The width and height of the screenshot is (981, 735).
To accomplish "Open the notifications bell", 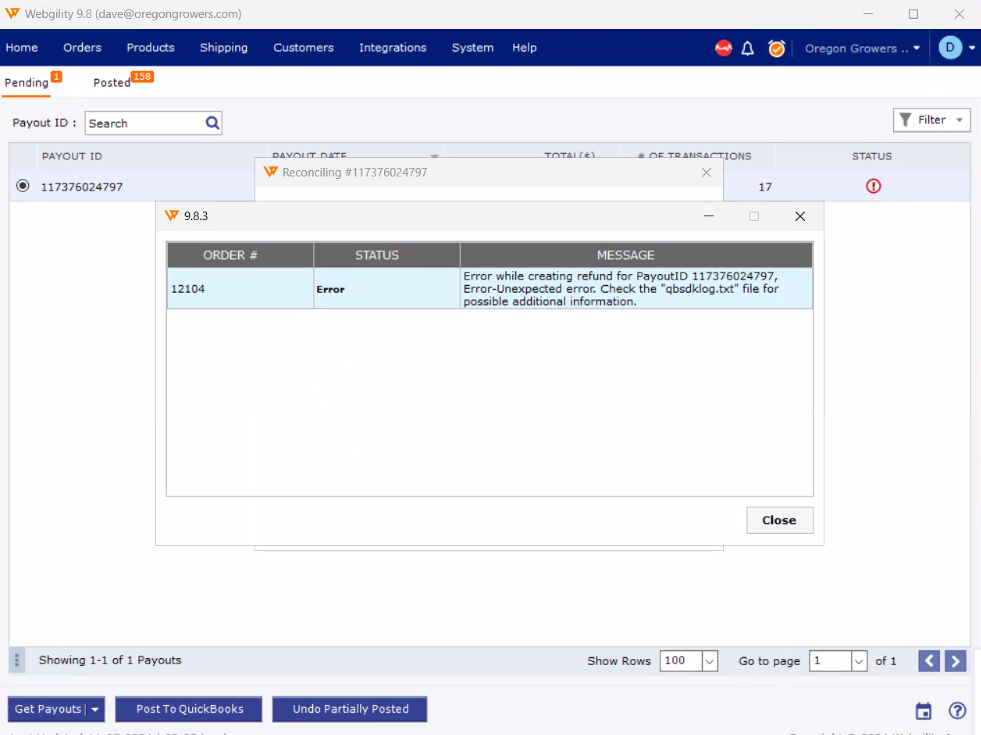I will [x=748, y=48].
